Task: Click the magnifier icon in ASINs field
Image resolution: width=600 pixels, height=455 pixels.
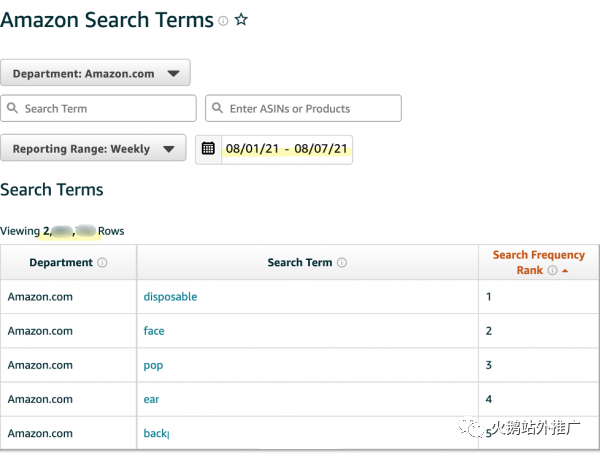Action: tap(217, 108)
